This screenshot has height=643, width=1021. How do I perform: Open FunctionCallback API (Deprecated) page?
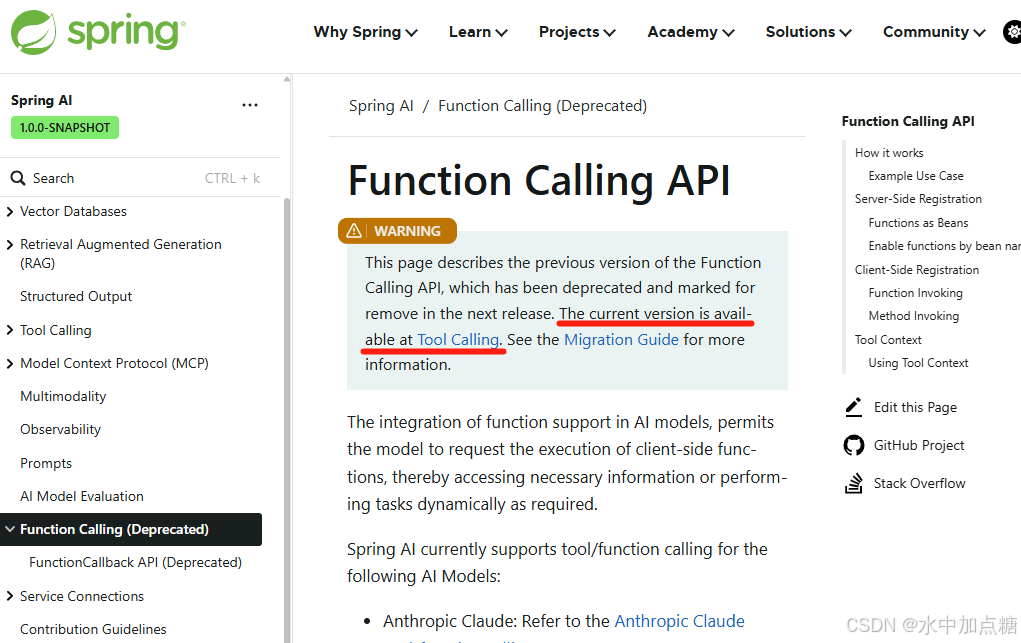coord(135,562)
